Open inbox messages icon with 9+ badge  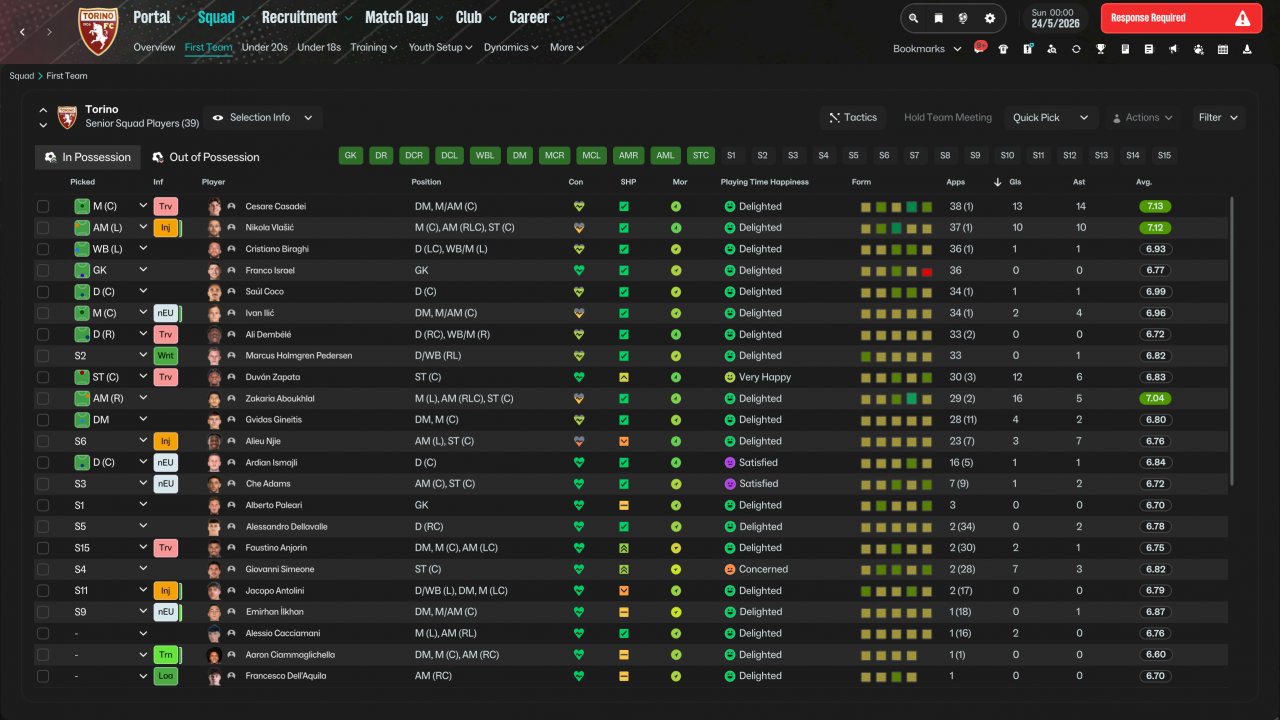[980, 48]
